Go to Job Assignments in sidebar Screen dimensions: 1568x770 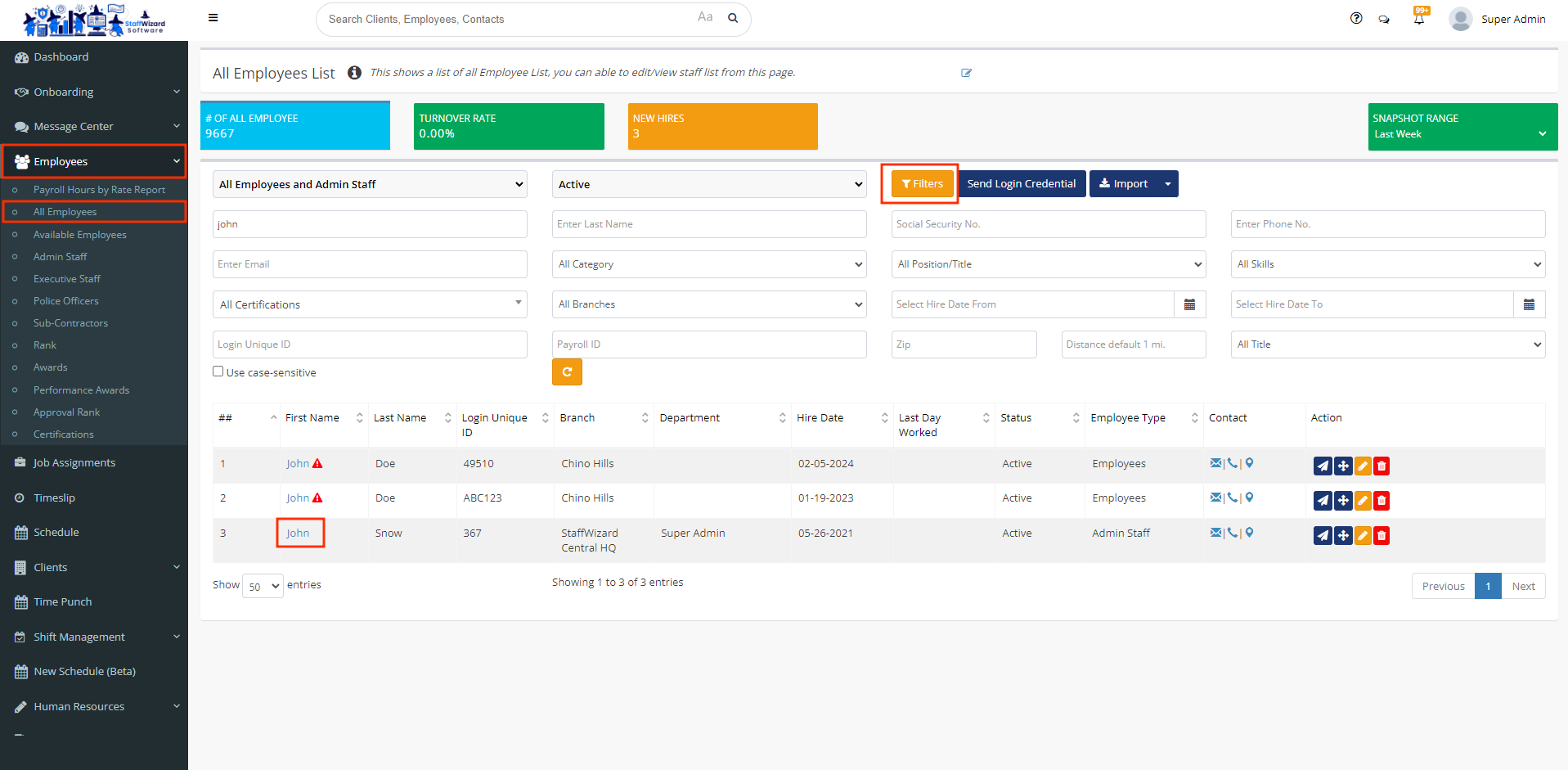click(74, 462)
